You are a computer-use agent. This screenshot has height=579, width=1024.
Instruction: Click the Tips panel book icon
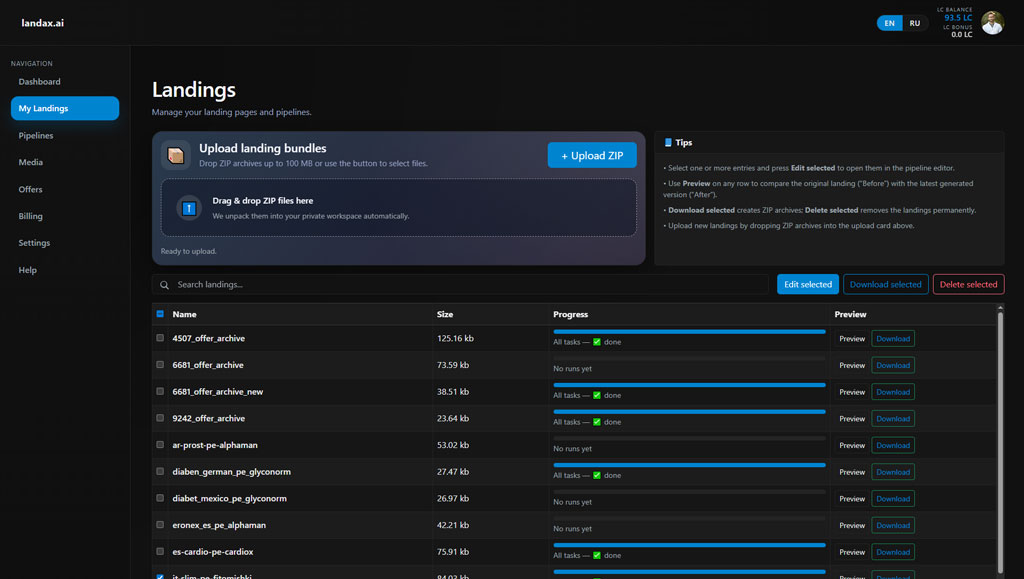[668, 143]
